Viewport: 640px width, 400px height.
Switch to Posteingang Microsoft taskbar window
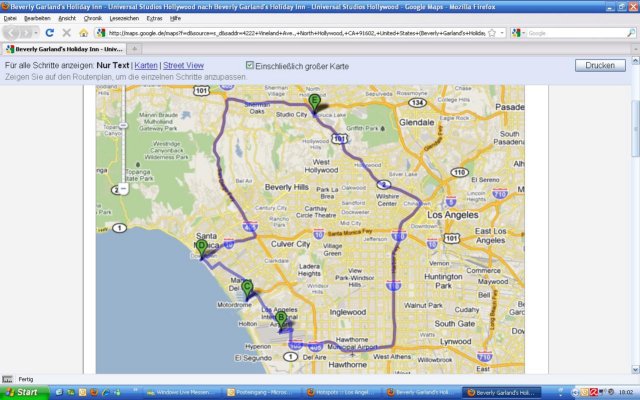point(262,393)
